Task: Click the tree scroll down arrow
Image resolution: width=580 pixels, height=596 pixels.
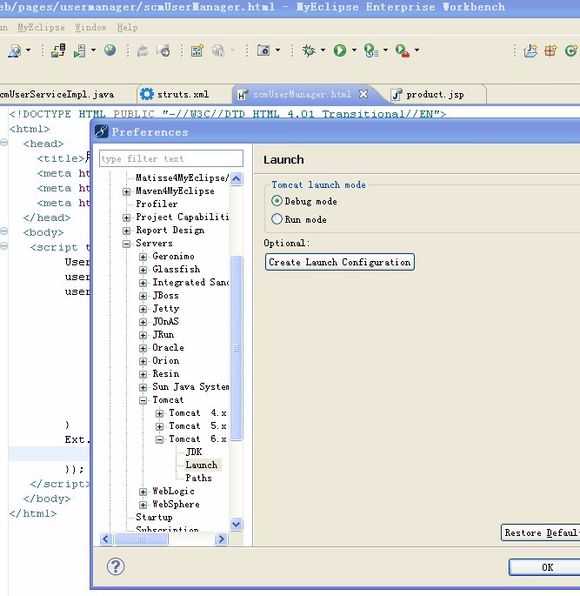Action: tap(236, 524)
